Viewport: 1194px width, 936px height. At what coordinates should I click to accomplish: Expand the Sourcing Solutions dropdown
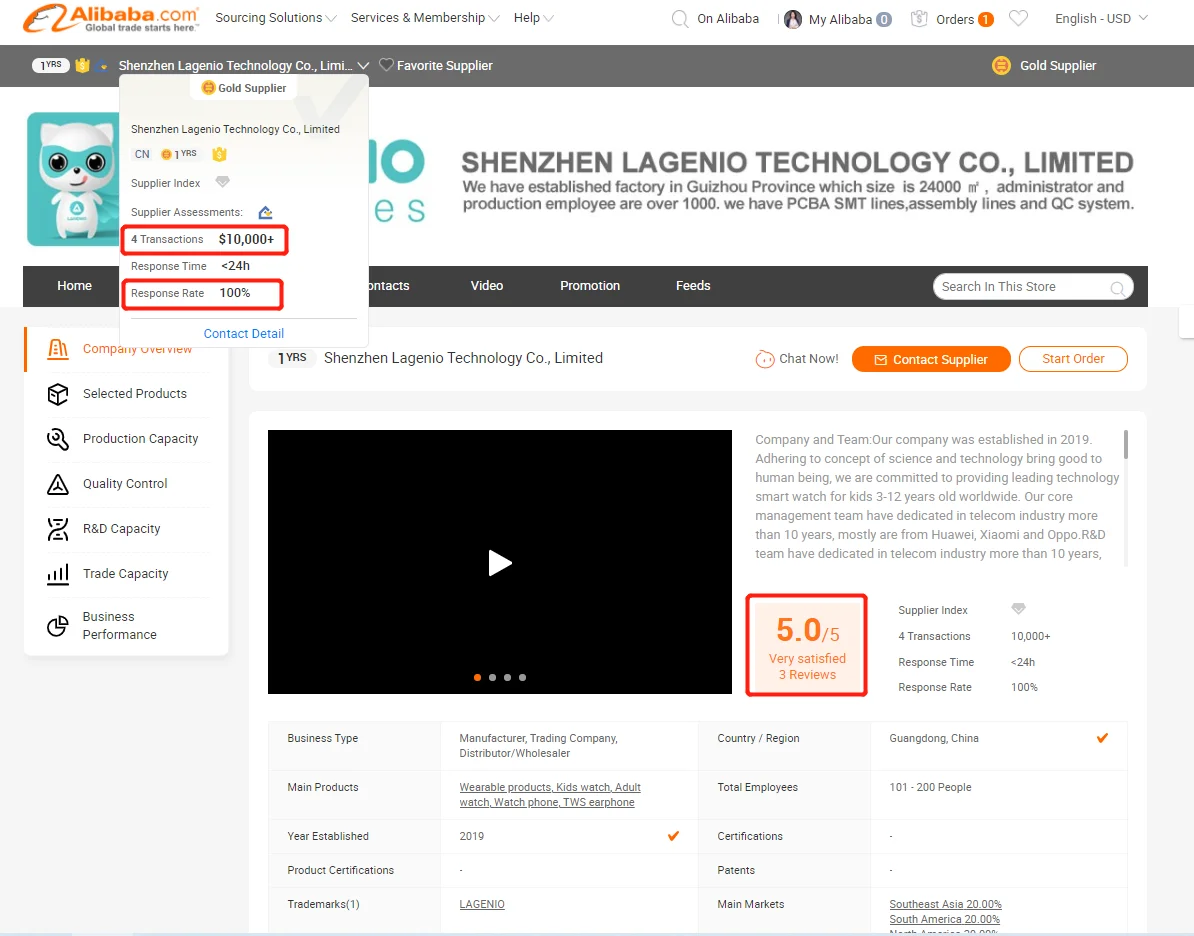click(x=276, y=18)
